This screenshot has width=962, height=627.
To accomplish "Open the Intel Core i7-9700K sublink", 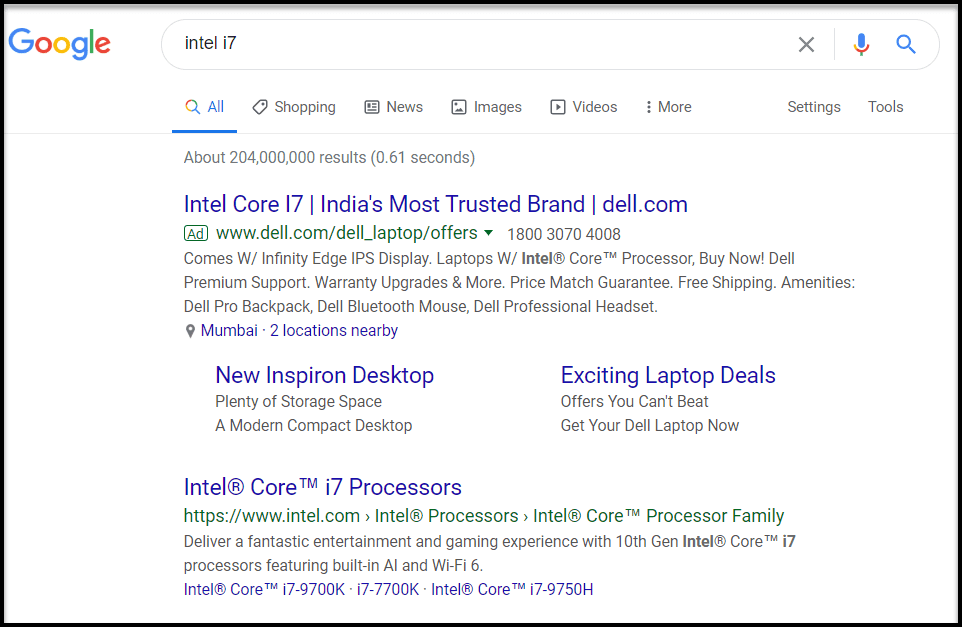I will click(264, 589).
